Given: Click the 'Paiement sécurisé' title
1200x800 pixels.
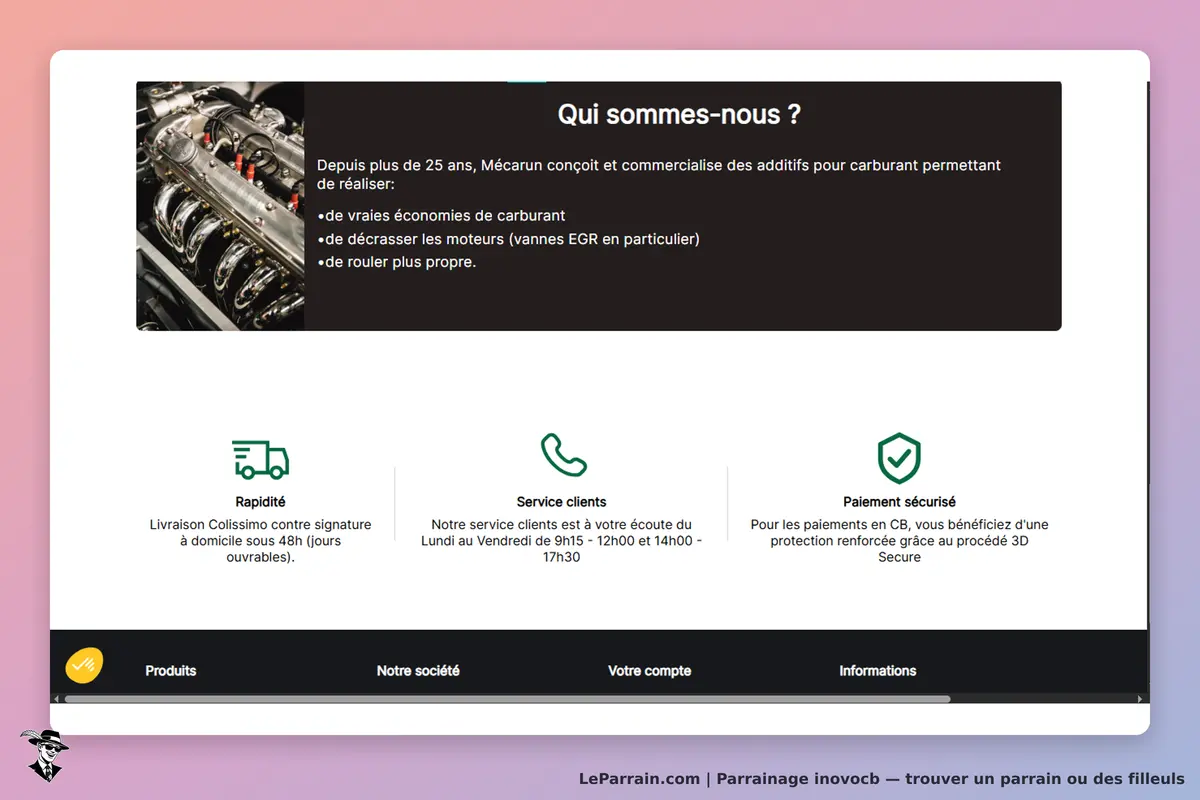Looking at the screenshot, I should [899, 502].
